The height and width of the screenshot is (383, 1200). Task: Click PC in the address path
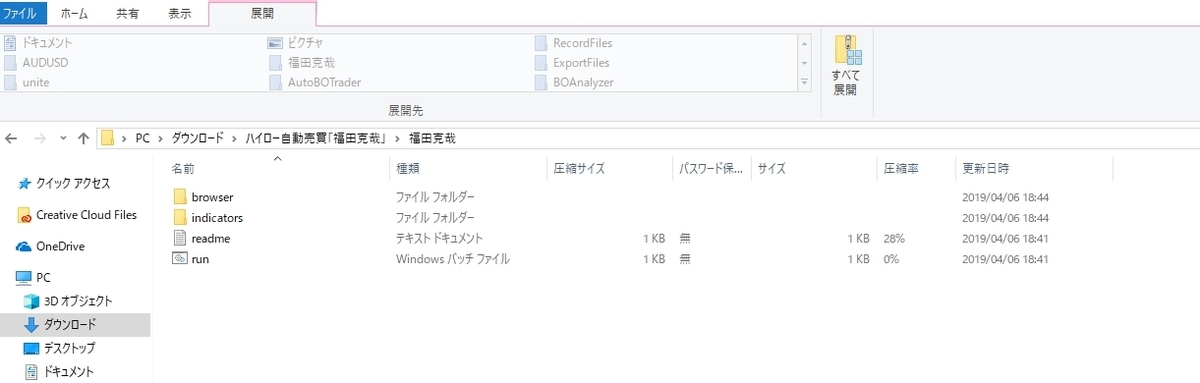pos(143,138)
